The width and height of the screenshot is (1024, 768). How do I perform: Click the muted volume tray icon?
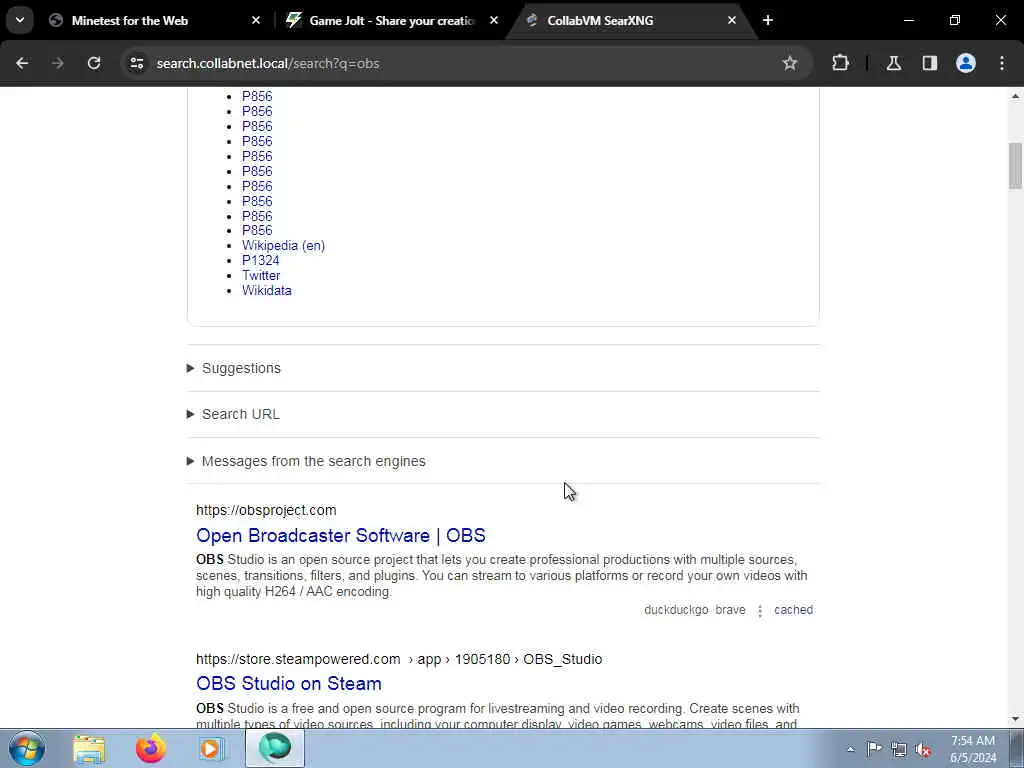(923, 750)
